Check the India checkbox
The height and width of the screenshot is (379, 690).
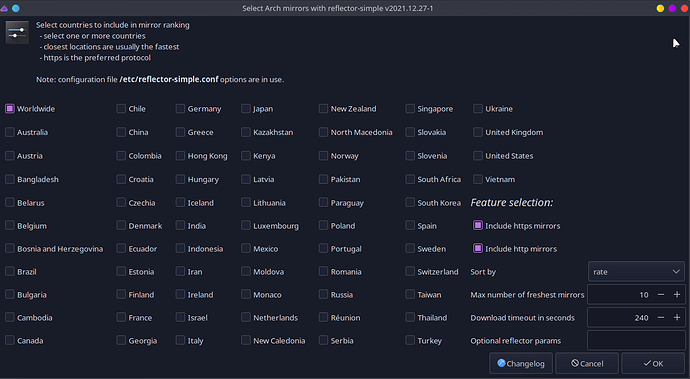coord(180,225)
